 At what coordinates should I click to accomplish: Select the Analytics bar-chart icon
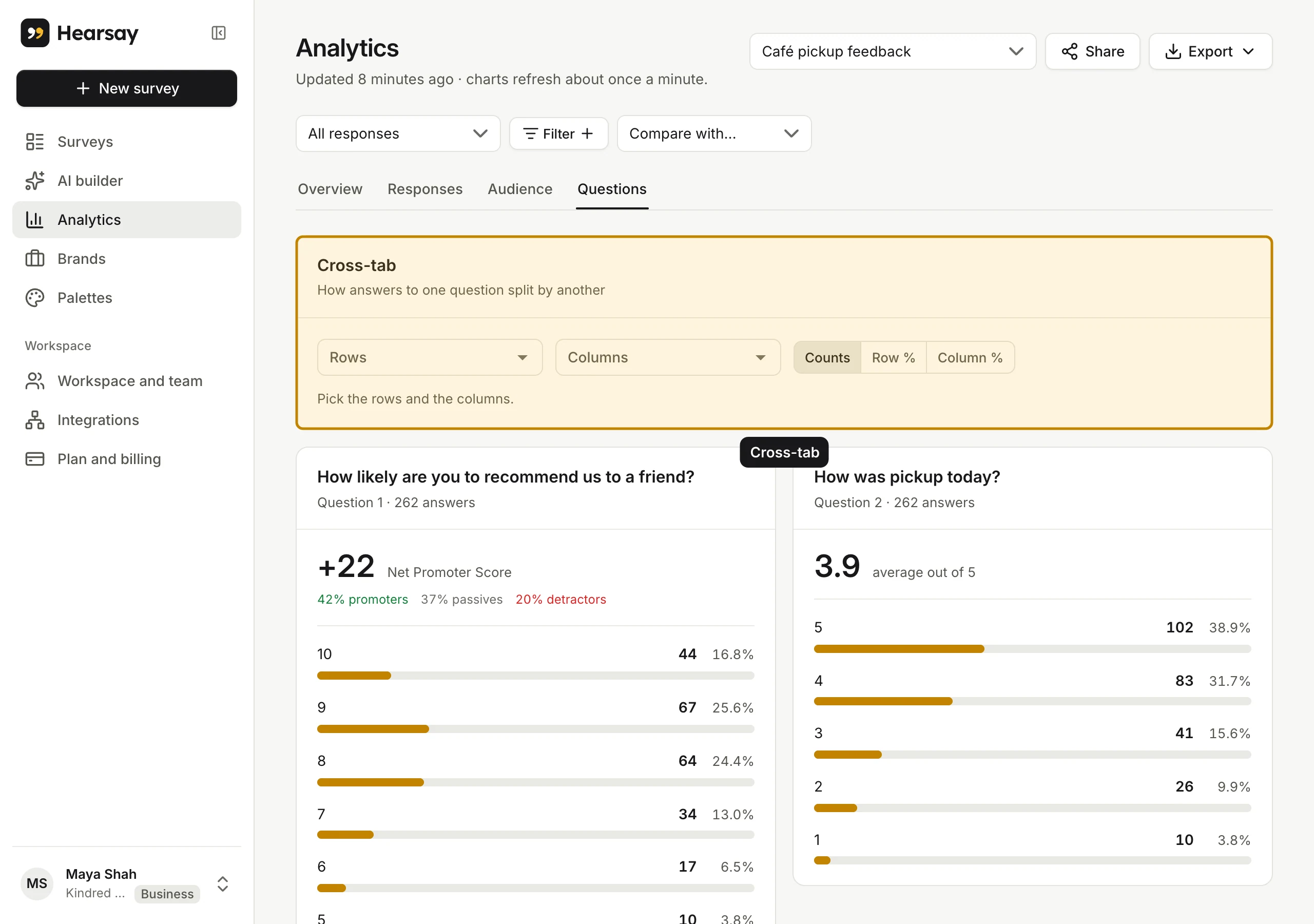(35, 220)
